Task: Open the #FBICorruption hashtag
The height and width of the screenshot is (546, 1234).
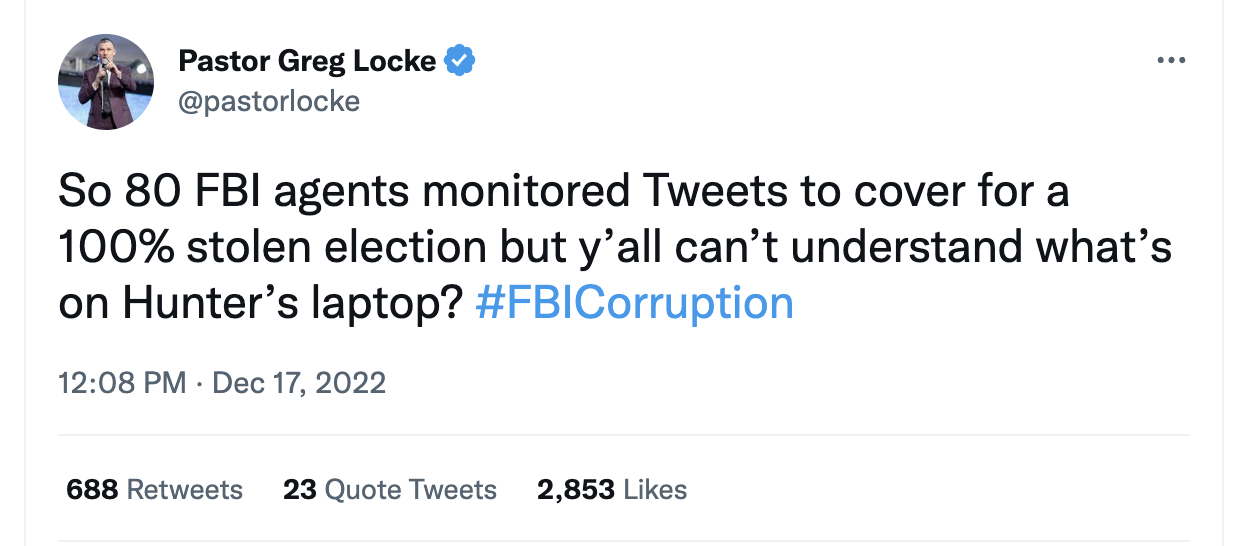Action: (635, 303)
